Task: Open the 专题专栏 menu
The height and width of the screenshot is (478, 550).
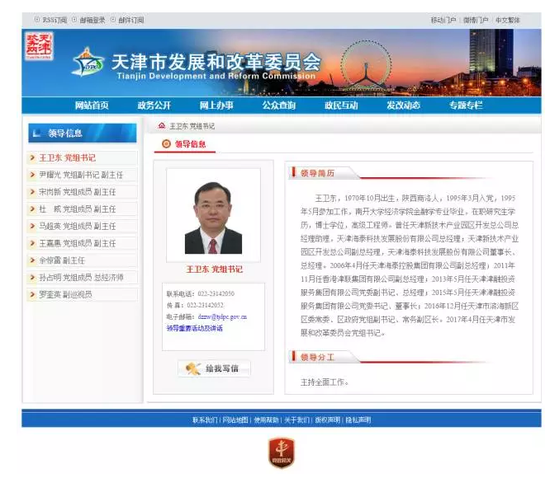Action: coord(466,105)
